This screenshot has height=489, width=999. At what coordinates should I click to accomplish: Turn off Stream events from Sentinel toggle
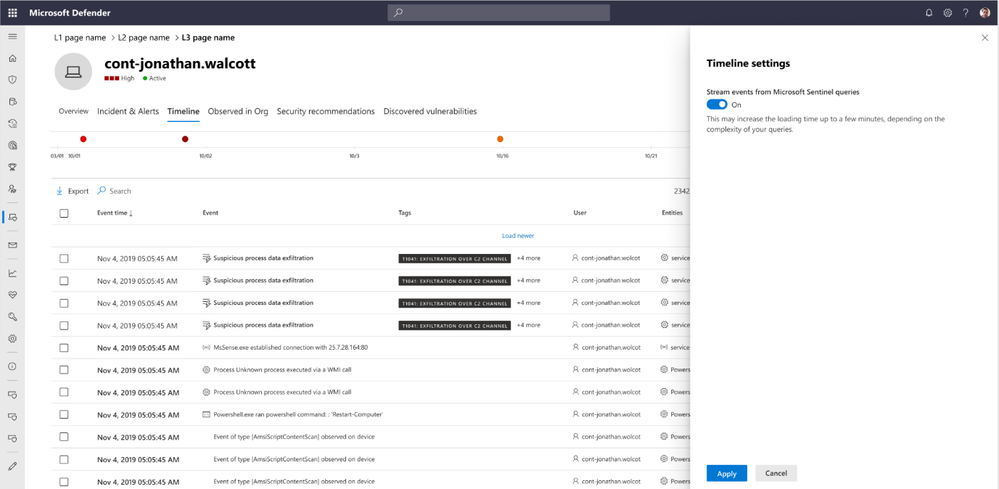click(717, 104)
